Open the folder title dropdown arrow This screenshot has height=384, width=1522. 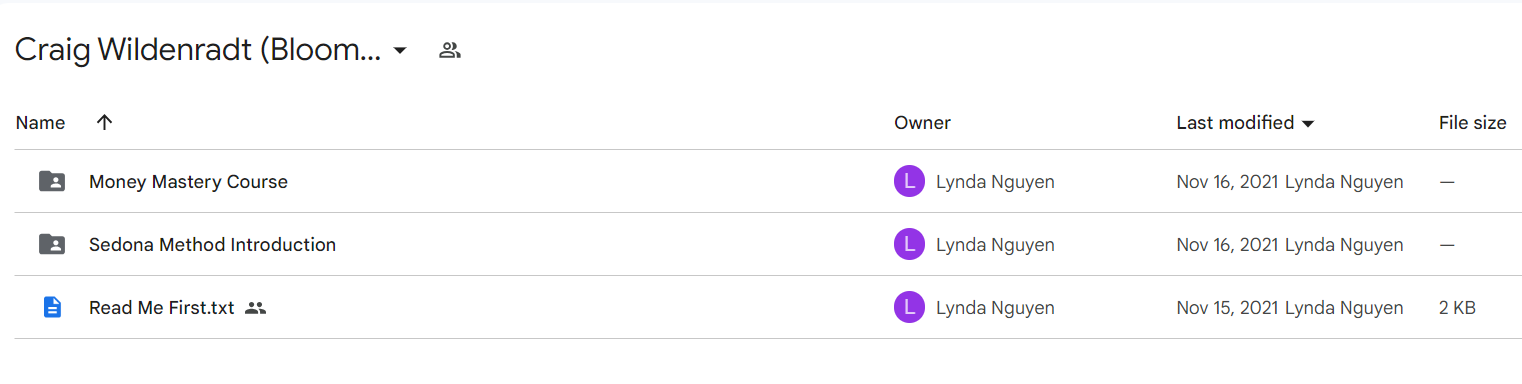point(400,51)
